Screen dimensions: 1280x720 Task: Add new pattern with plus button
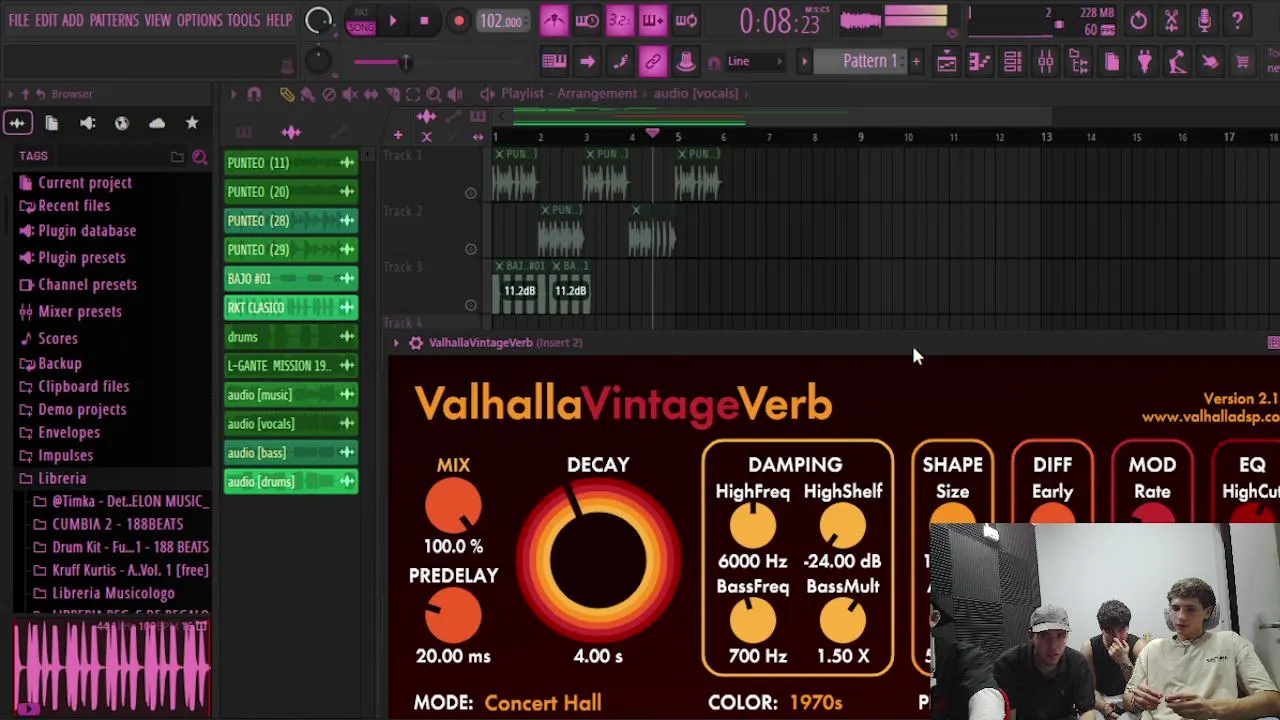pyautogui.click(x=915, y=61)
